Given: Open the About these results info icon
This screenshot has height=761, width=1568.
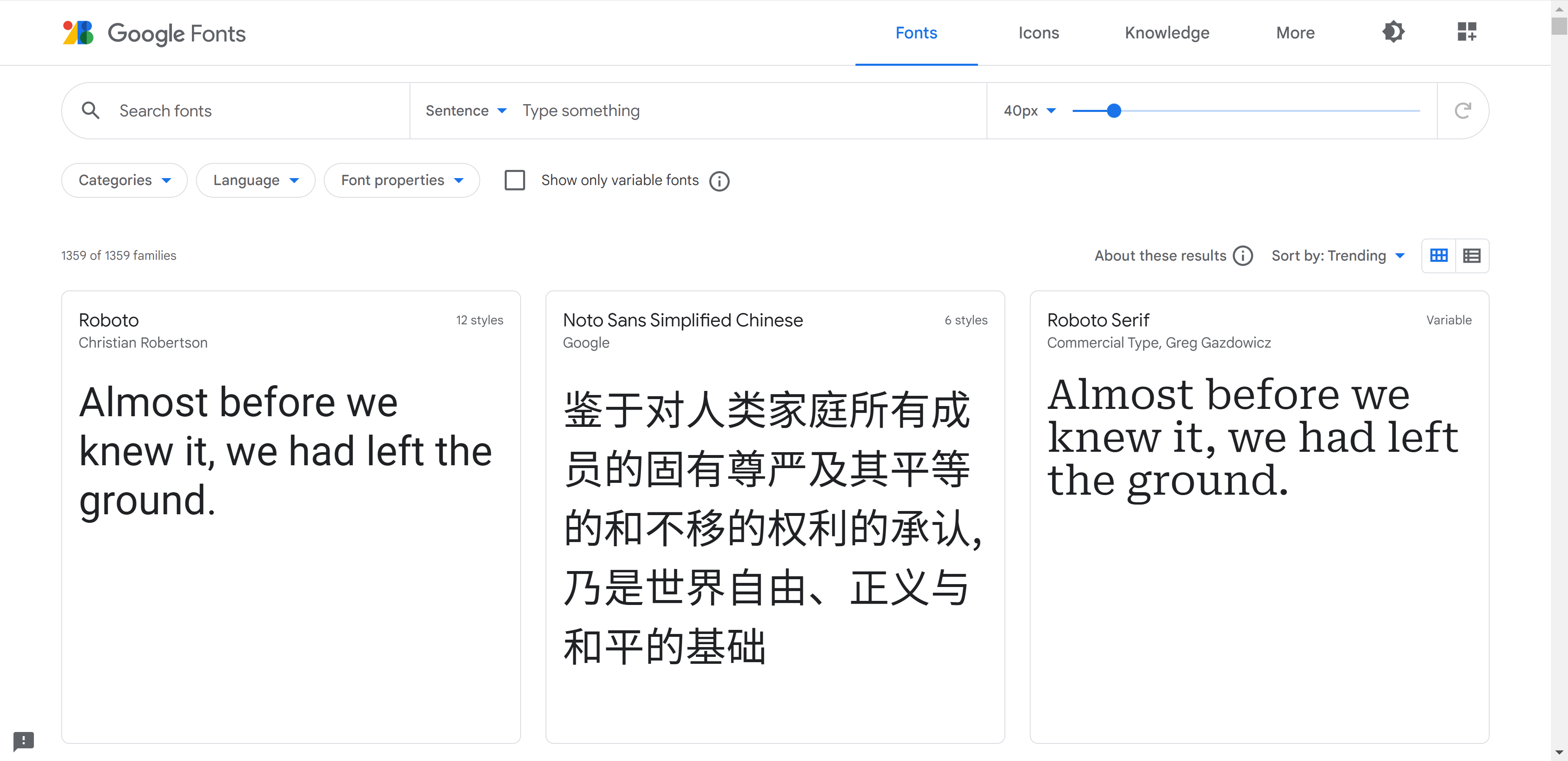Looking at the screenshot, I should point(1243,256).
